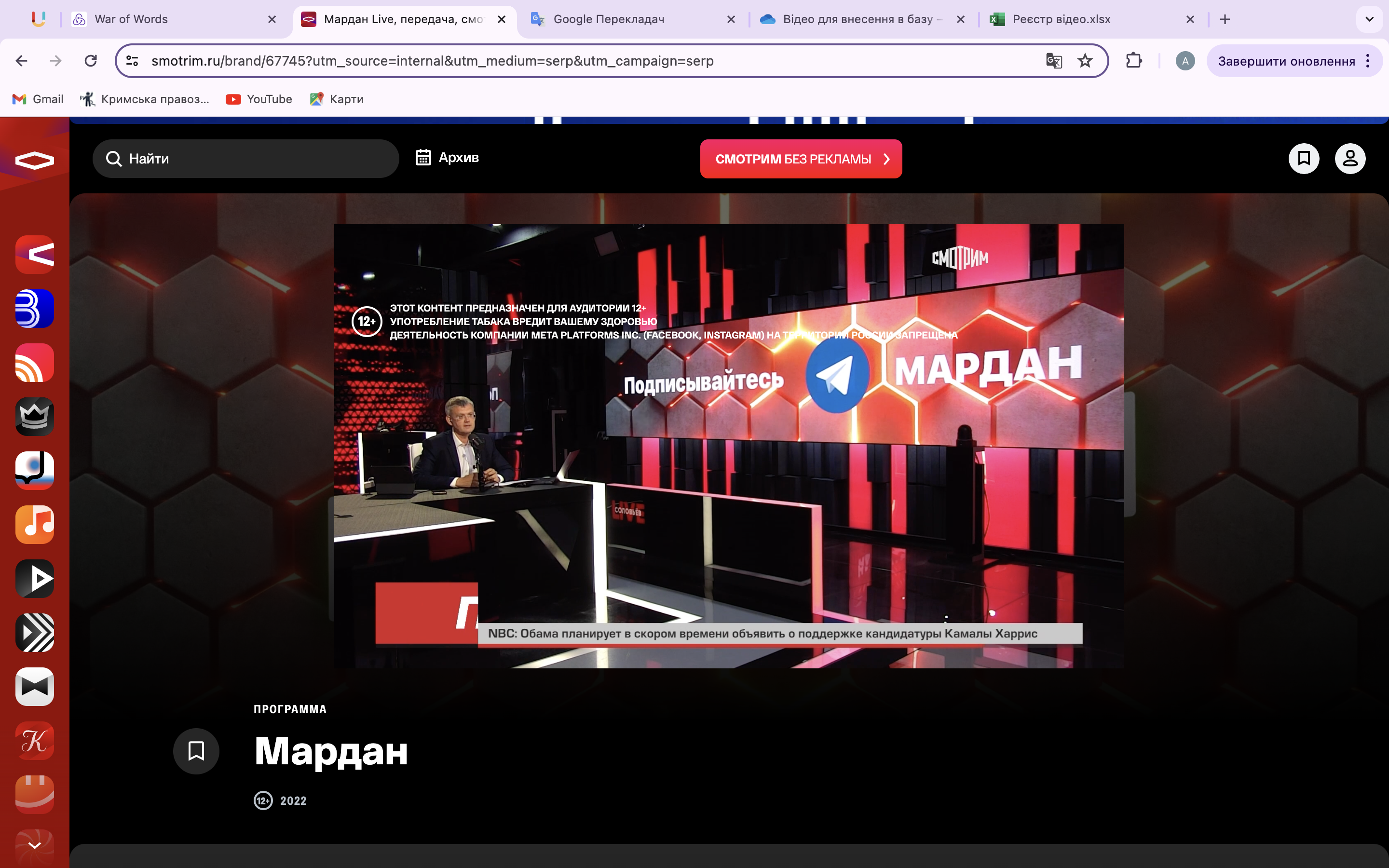
Task: Open the Gmail bookmark
Action: [x=38, y=99]
